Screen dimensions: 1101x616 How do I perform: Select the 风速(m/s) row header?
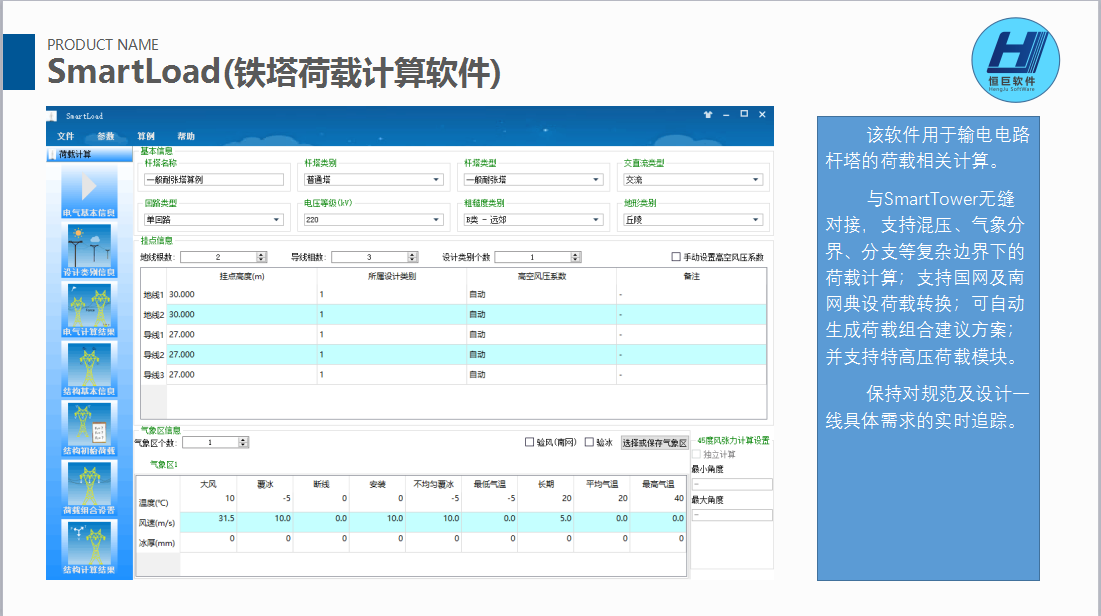[158, 523]
